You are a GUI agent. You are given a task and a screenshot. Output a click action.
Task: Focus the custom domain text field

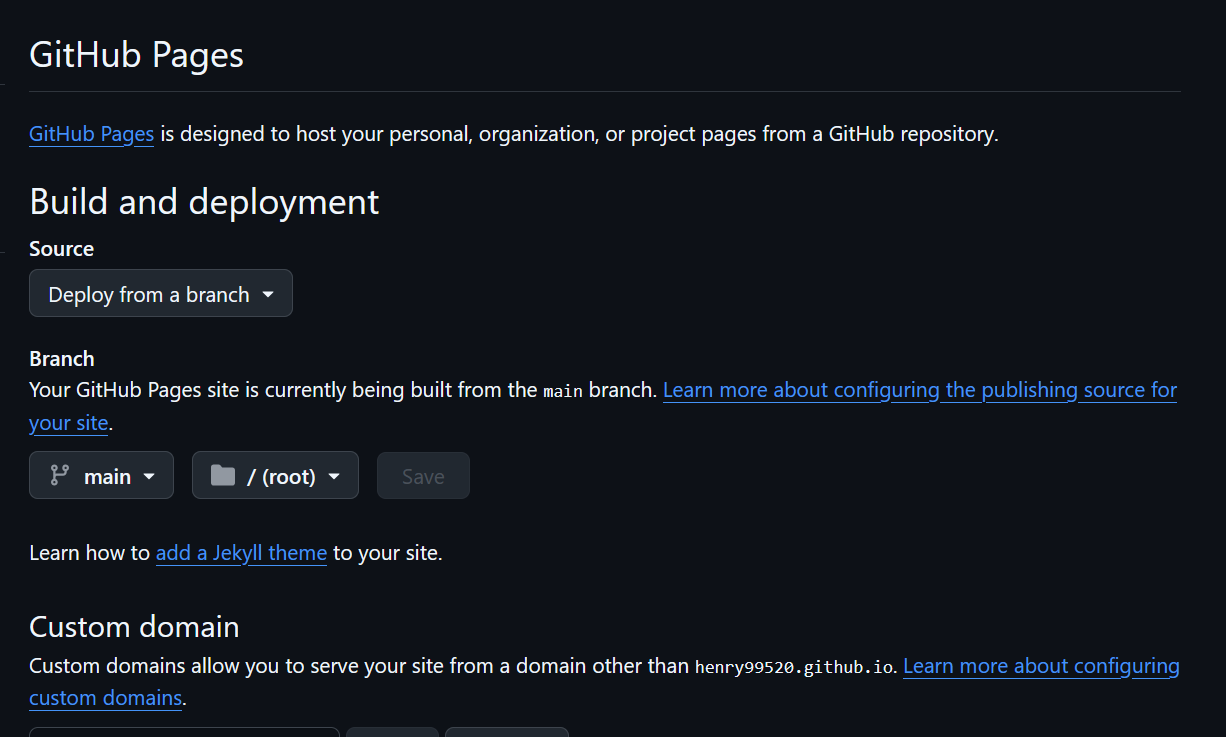tap(184, 732)
